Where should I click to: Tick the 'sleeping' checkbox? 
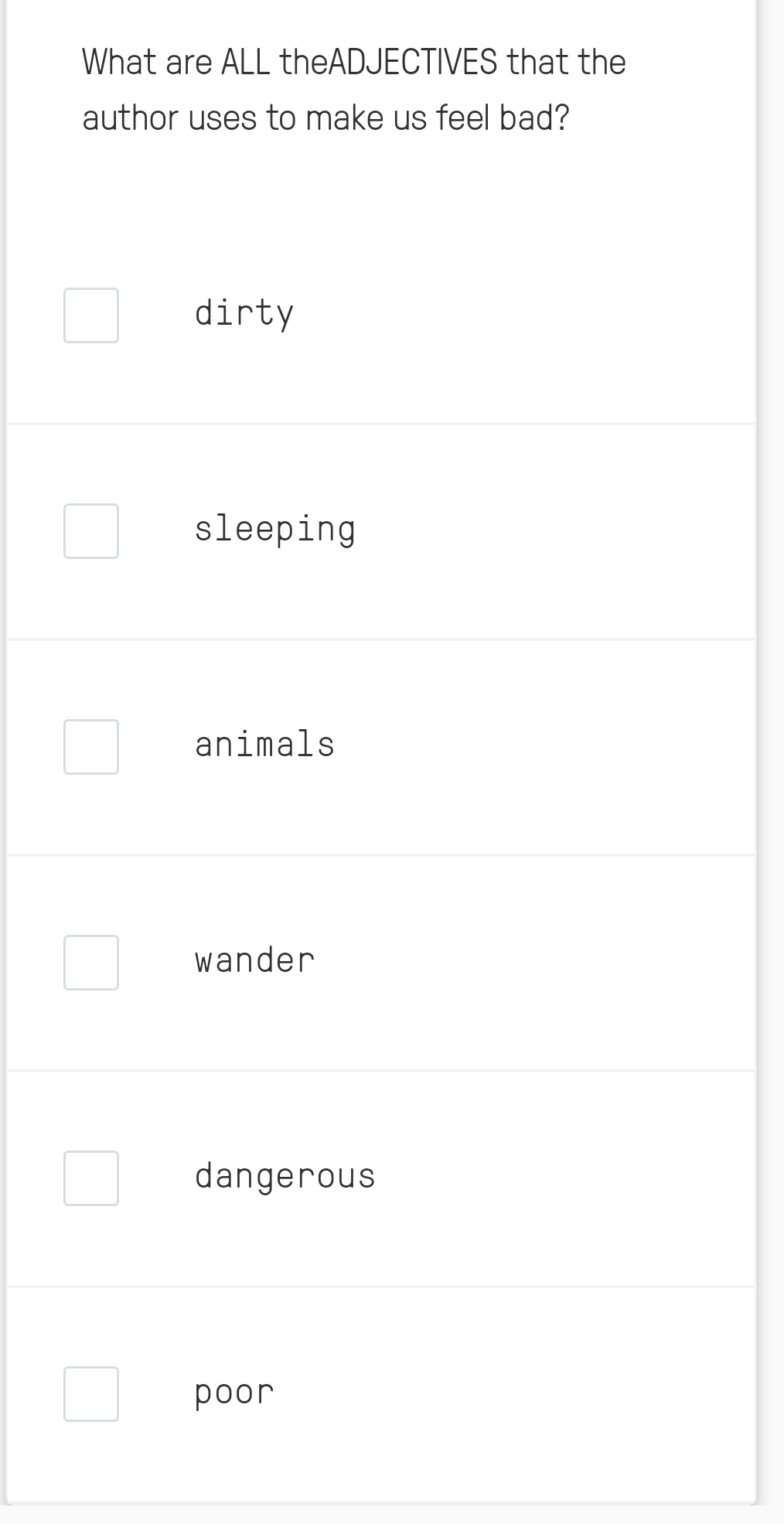tap(91, 531)
